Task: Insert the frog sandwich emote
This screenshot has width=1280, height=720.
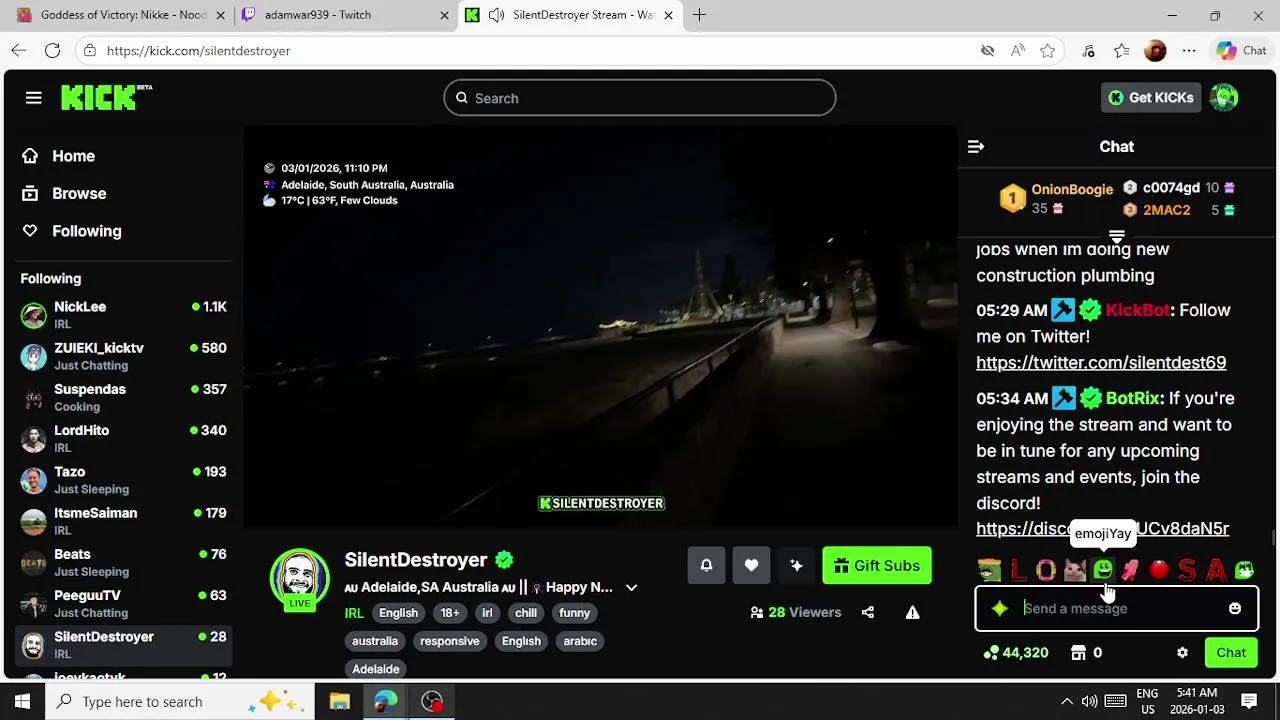Action: (x=989, y=569)
